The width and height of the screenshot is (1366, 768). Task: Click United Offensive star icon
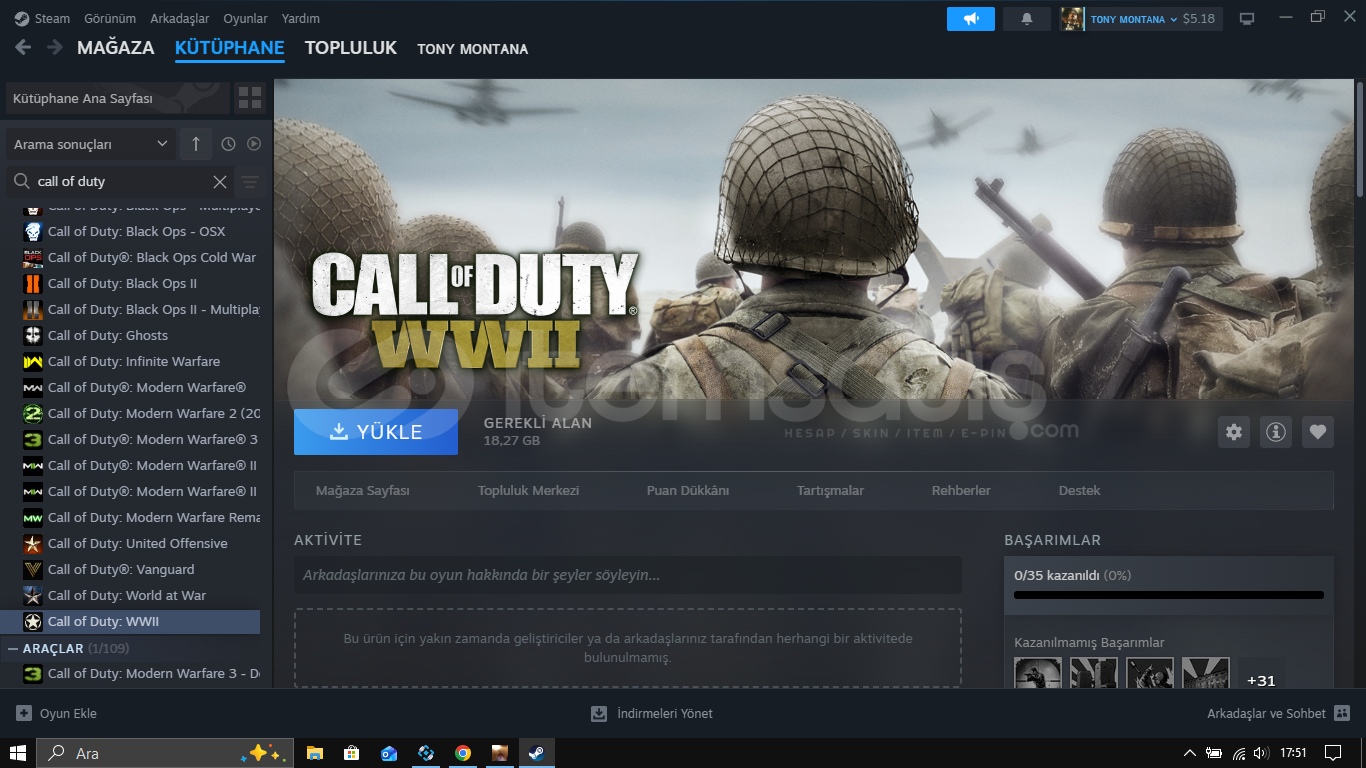[x=33, y=543]
